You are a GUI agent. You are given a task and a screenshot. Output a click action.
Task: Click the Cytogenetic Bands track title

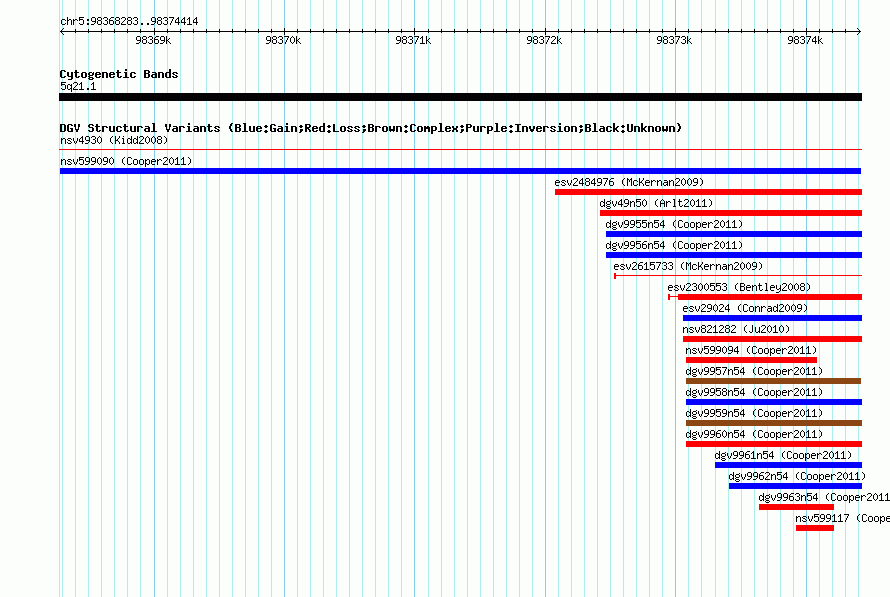pyautogui.click(x=119, y=74)
